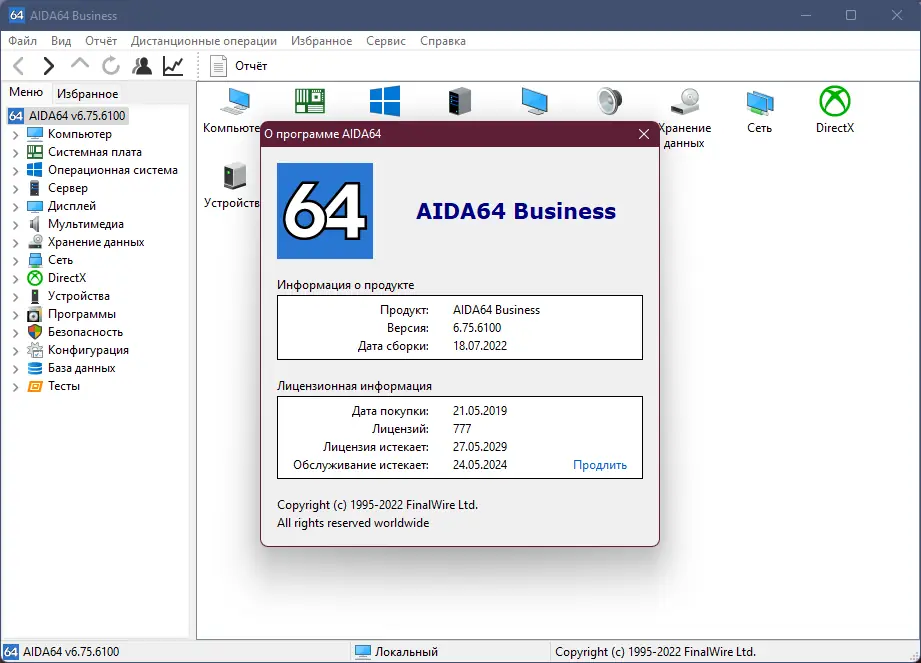Open the Дисплей monitor icon
921x663 pixels.
point(534,100)
